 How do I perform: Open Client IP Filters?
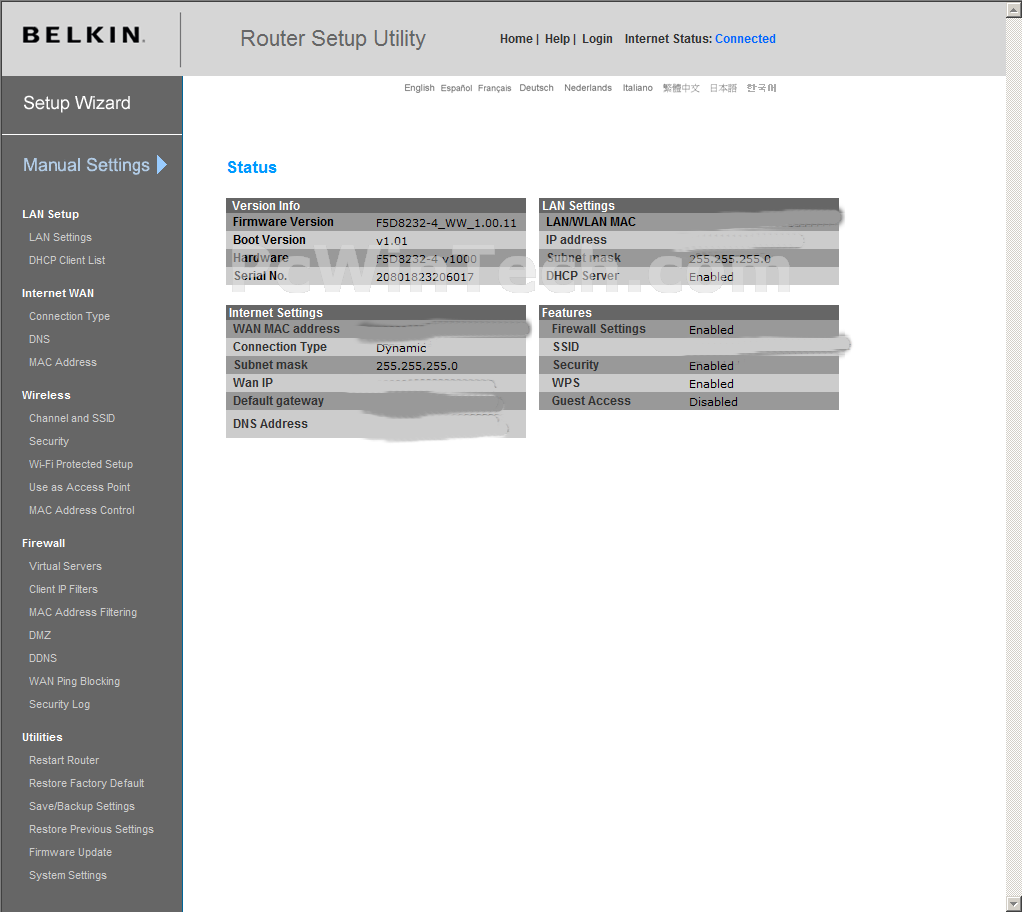click(63, 589)
